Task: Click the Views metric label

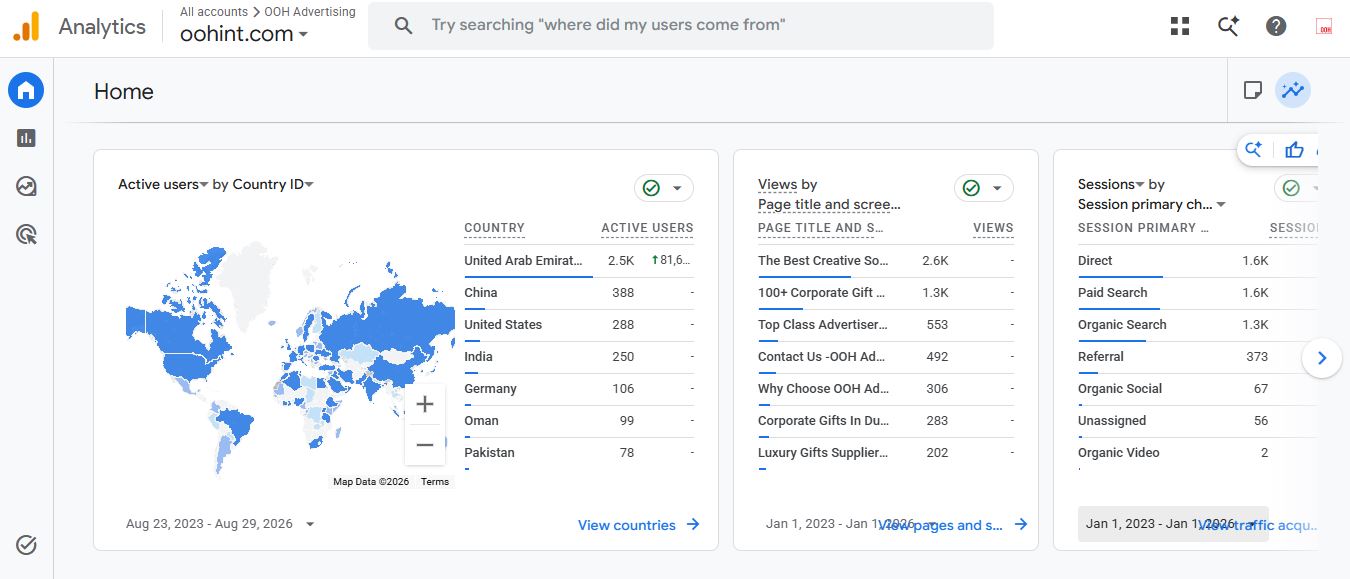Action: (x=777, y=184)
